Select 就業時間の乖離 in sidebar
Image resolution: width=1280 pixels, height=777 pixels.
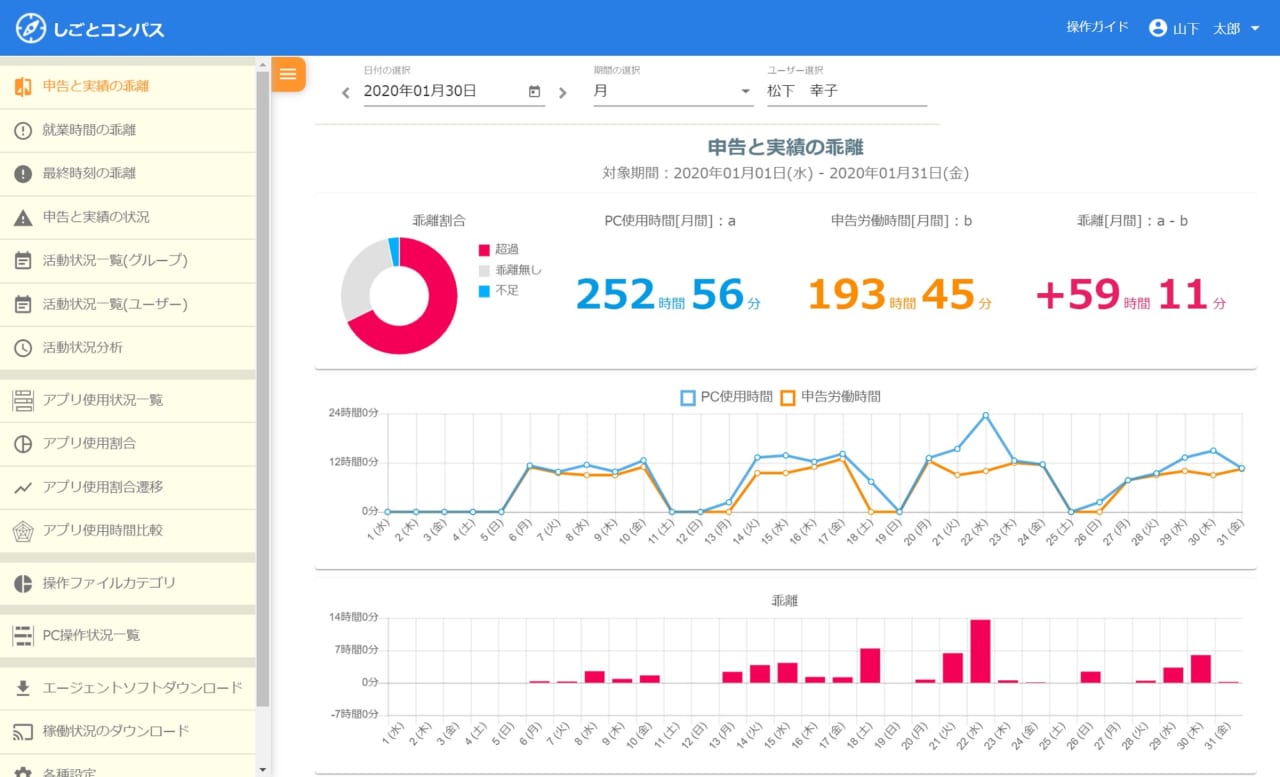click(x=128, y=130)
